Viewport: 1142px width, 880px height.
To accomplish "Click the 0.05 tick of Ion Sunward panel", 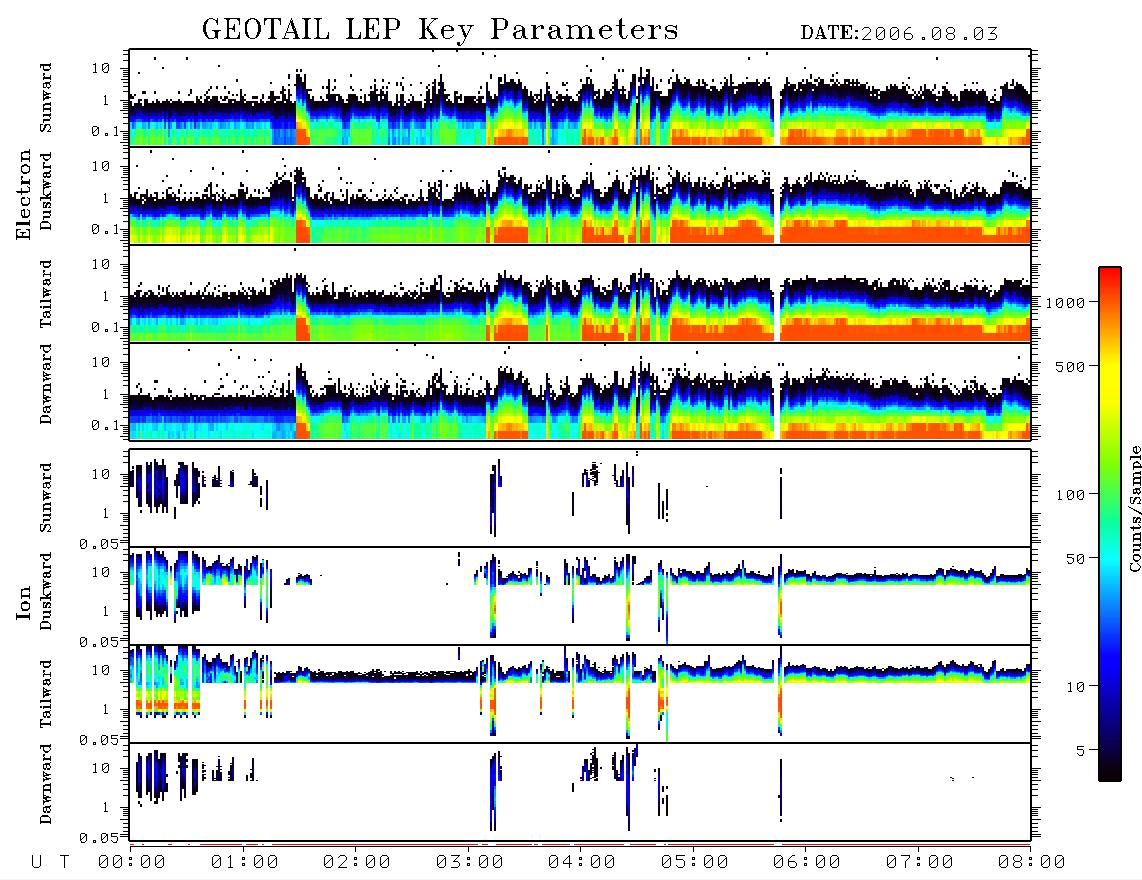I will 98,543.
